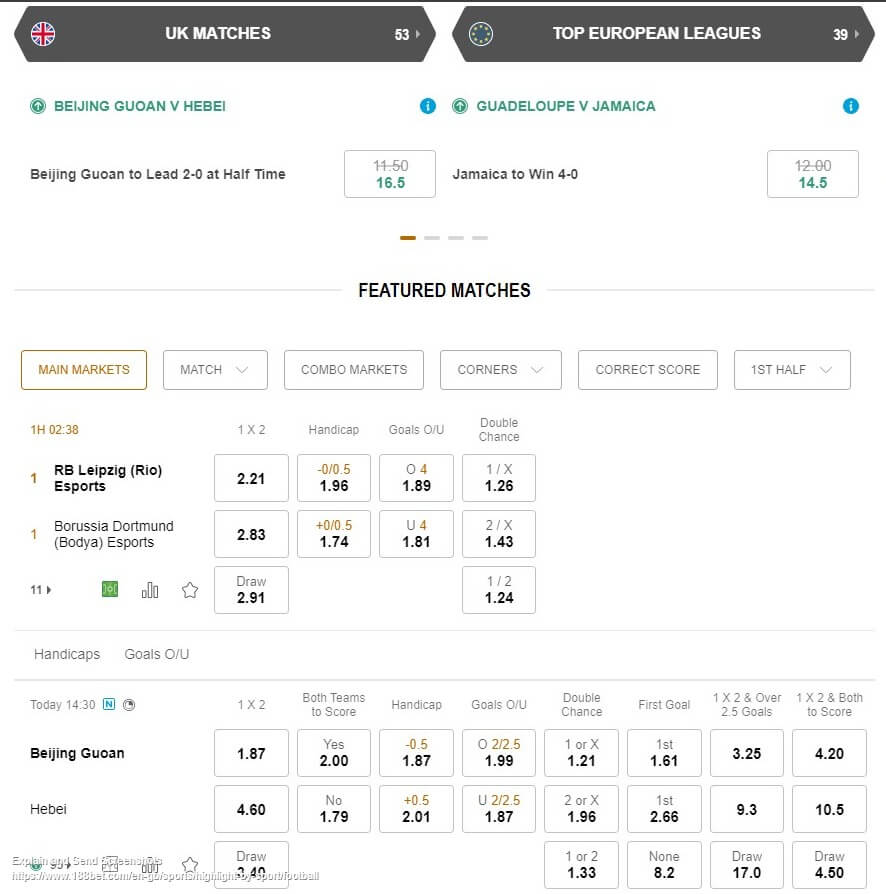Screen dimensions: 886x894
Task: Bet Jamaica to win 4-0 at 14.5
Action: click(812, 174)
